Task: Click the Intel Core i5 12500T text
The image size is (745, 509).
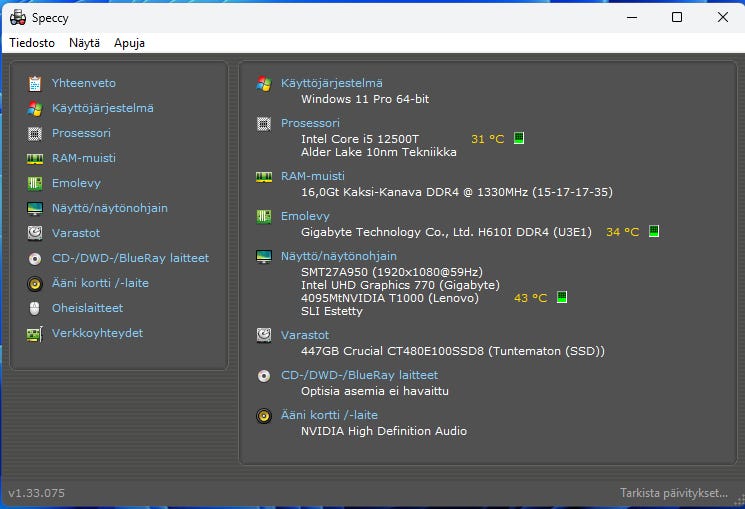Action: click(360, 139)
